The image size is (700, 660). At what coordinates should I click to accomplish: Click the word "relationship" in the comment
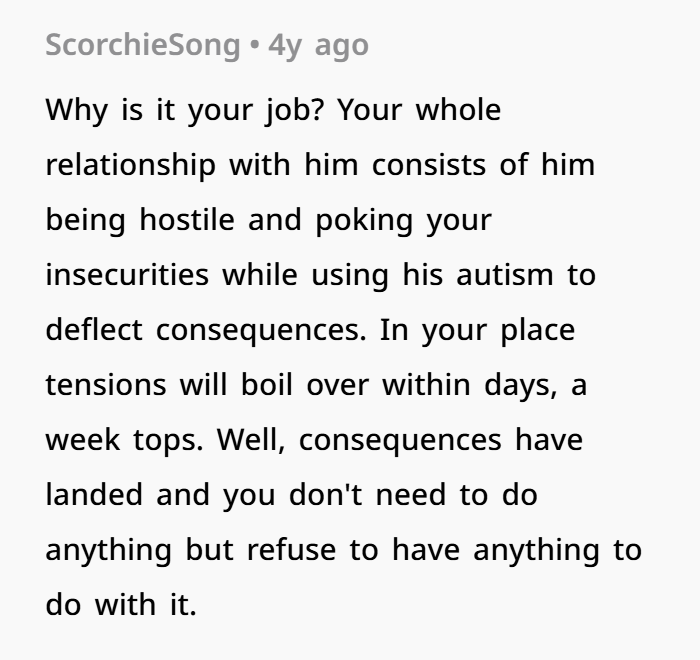click(x=131, y=165)
